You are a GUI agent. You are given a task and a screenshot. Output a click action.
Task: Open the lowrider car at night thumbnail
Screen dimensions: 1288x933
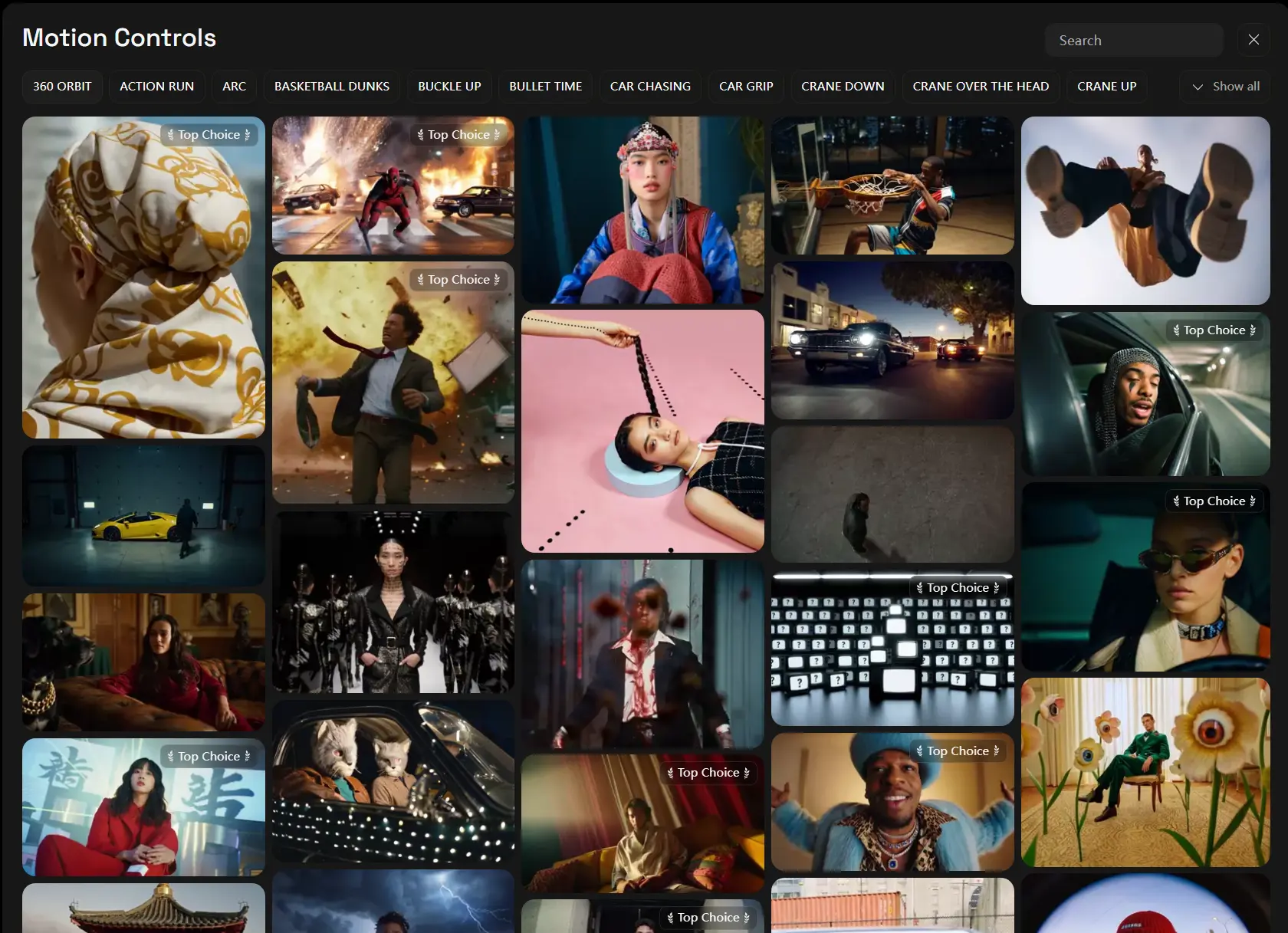[892, 340]
